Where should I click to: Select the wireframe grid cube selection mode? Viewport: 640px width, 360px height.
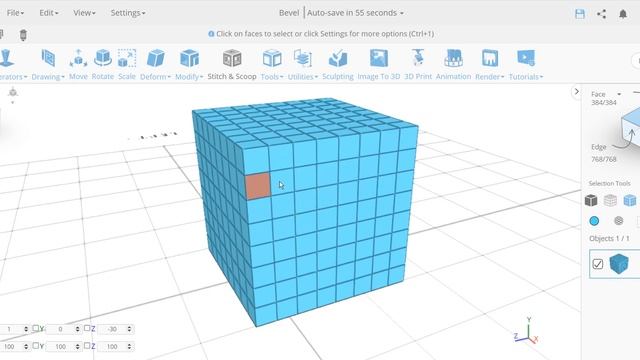pos(610,200)
